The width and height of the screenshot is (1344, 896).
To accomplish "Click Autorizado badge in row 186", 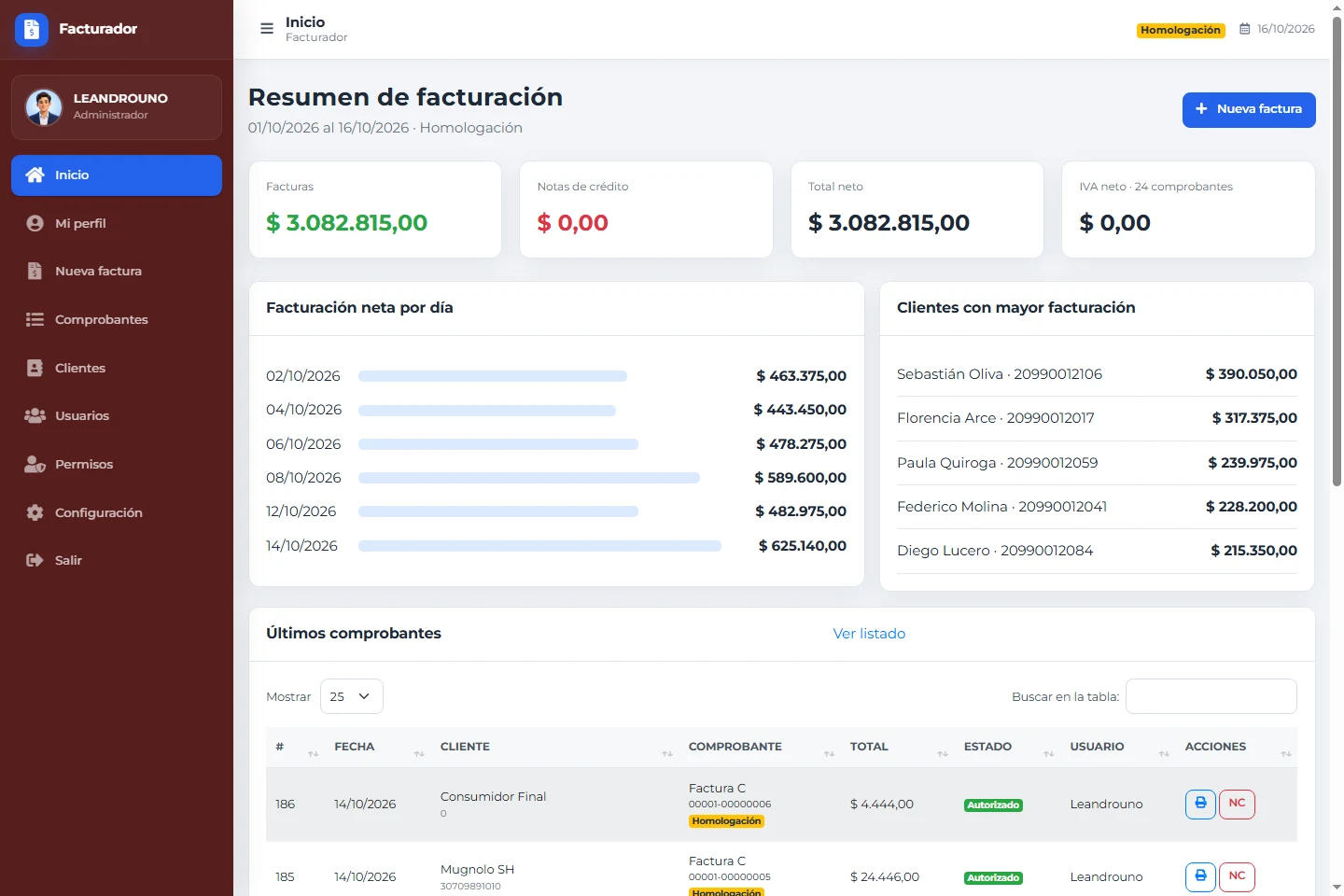I will [x=993, y=805].
